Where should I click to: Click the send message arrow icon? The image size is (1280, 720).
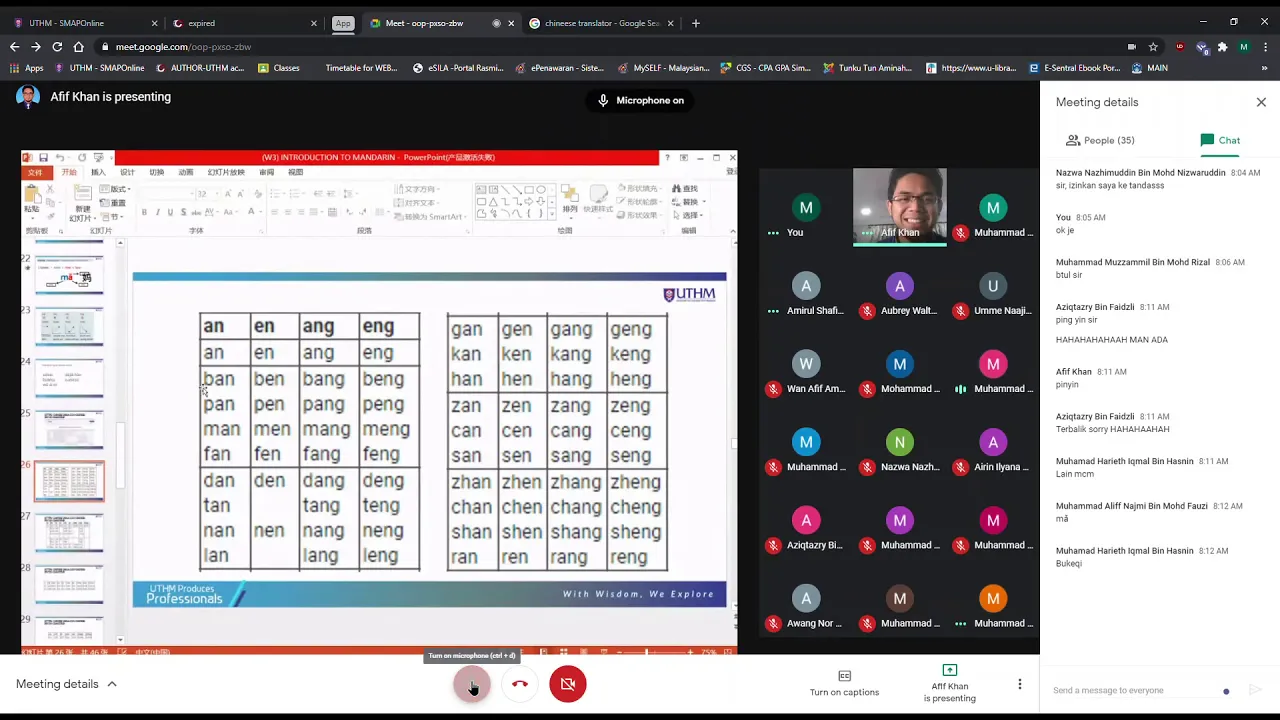1255,690
